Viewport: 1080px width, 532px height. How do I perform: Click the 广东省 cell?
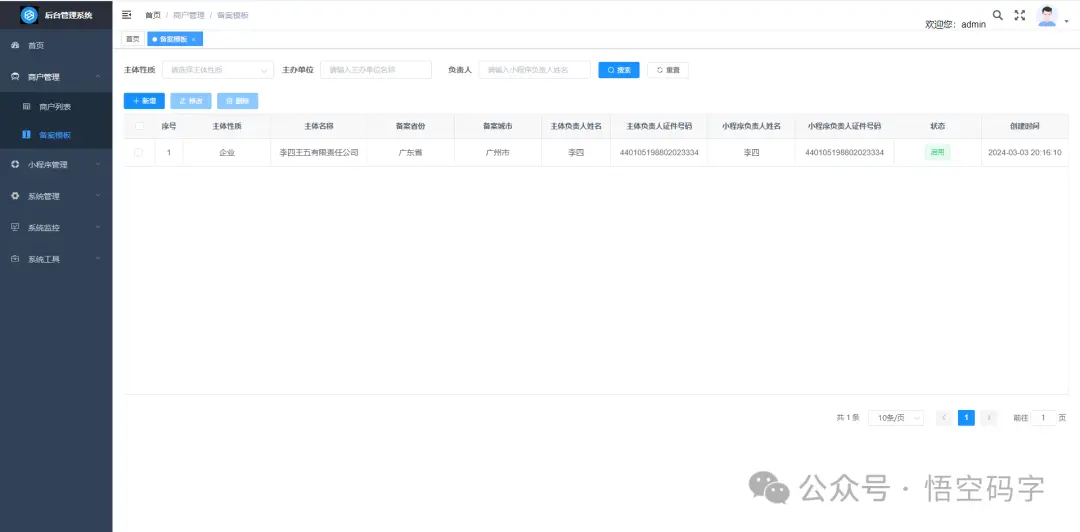click(411, 153)
